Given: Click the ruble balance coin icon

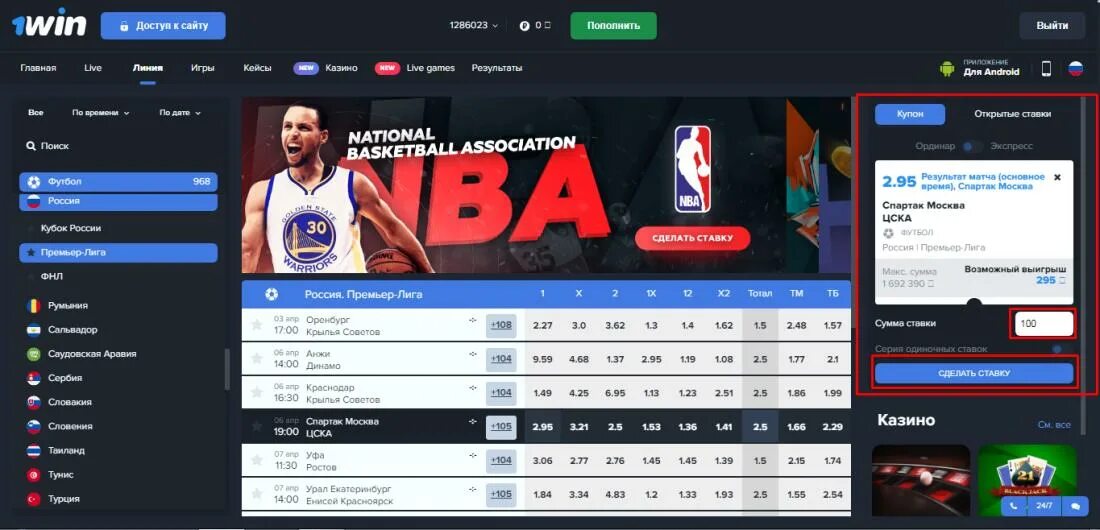Looking at the screenshot, I should click(x=524, y=25).
